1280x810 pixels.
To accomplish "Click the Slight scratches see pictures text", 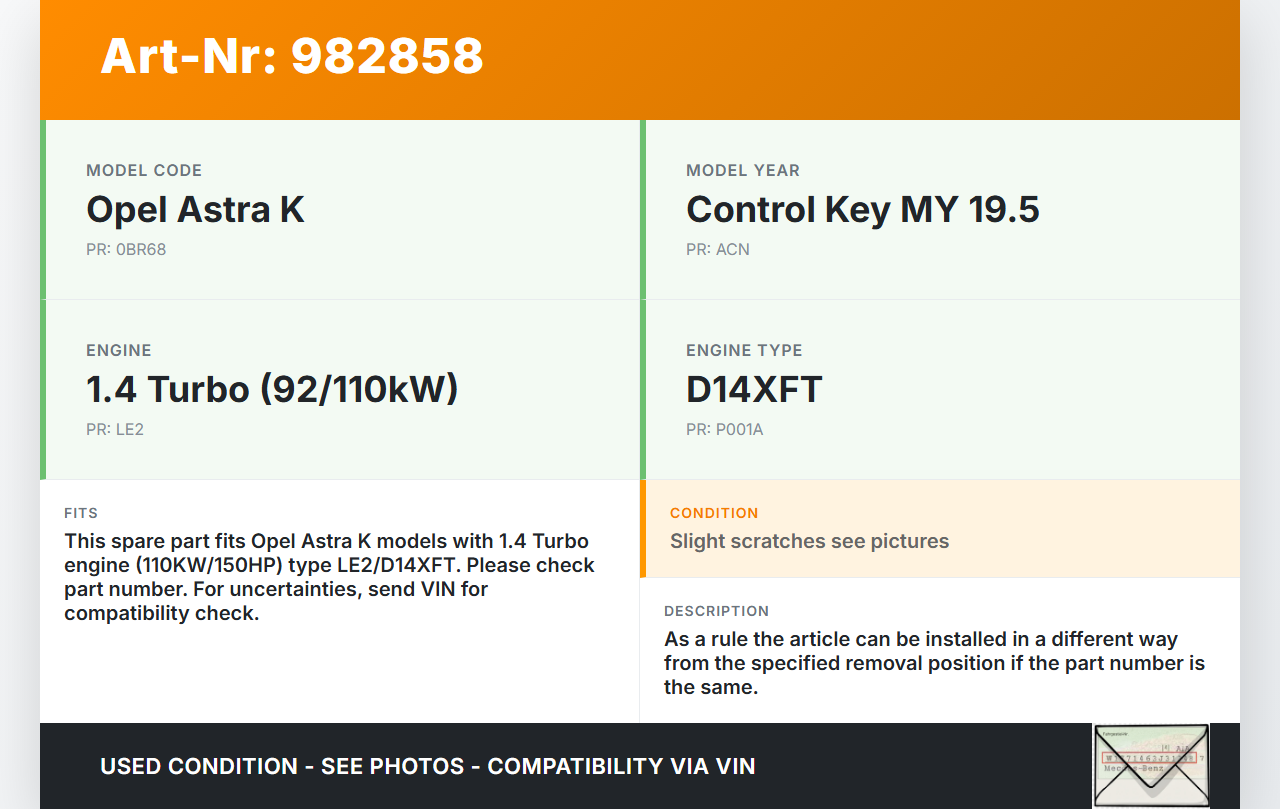I will tap(809, 541).
